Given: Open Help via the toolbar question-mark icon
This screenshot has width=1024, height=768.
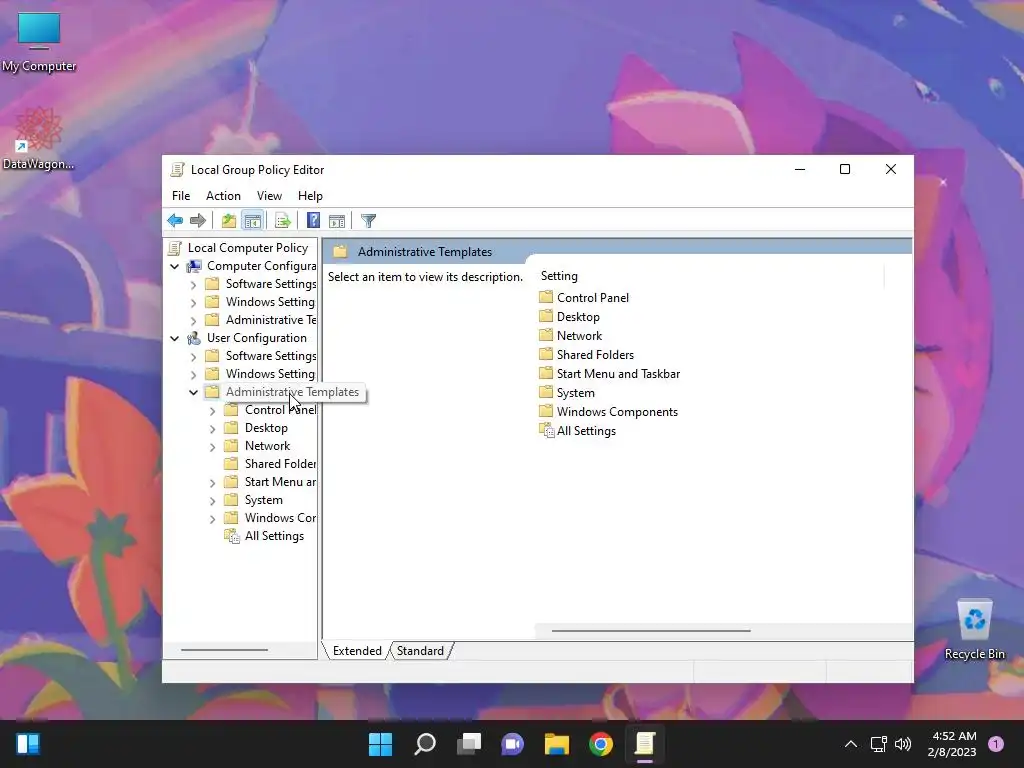Looking at the screenshot, I should point(313,221).
